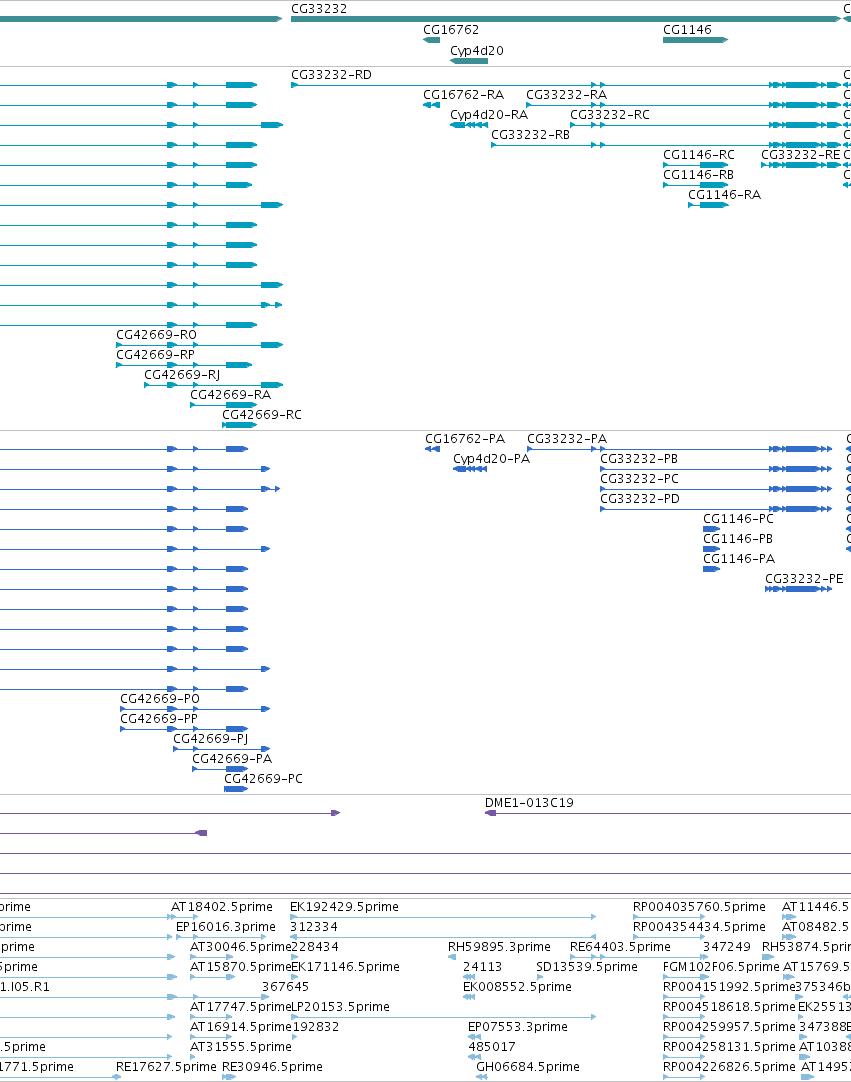This screenshot has width=851, height=1082.
Task: Select the 347249 feature label
Action: click(727, 947)
